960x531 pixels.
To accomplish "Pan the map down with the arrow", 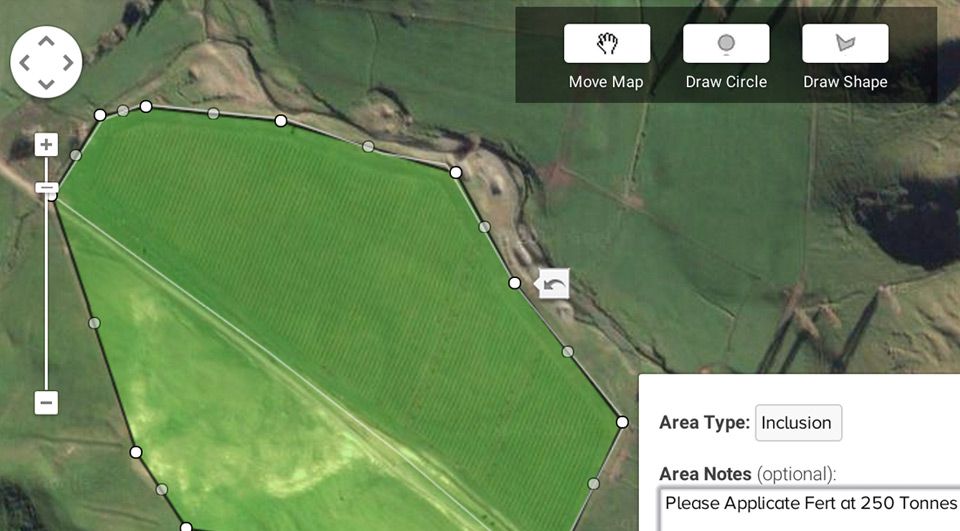I will point(47,83).
